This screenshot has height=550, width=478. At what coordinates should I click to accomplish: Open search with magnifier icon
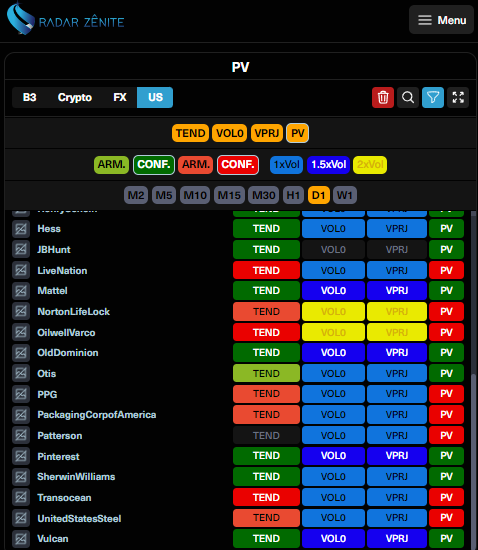tap(408, 97)
